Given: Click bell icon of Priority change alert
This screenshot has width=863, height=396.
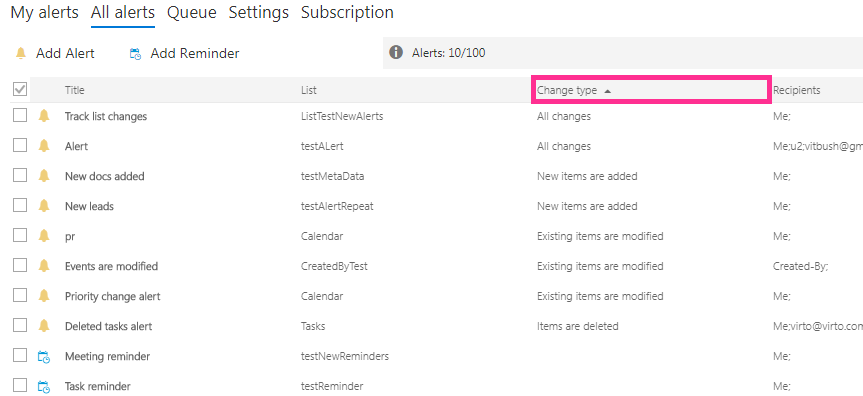Looking at the screenshot, I should click(x=44, y=296).
